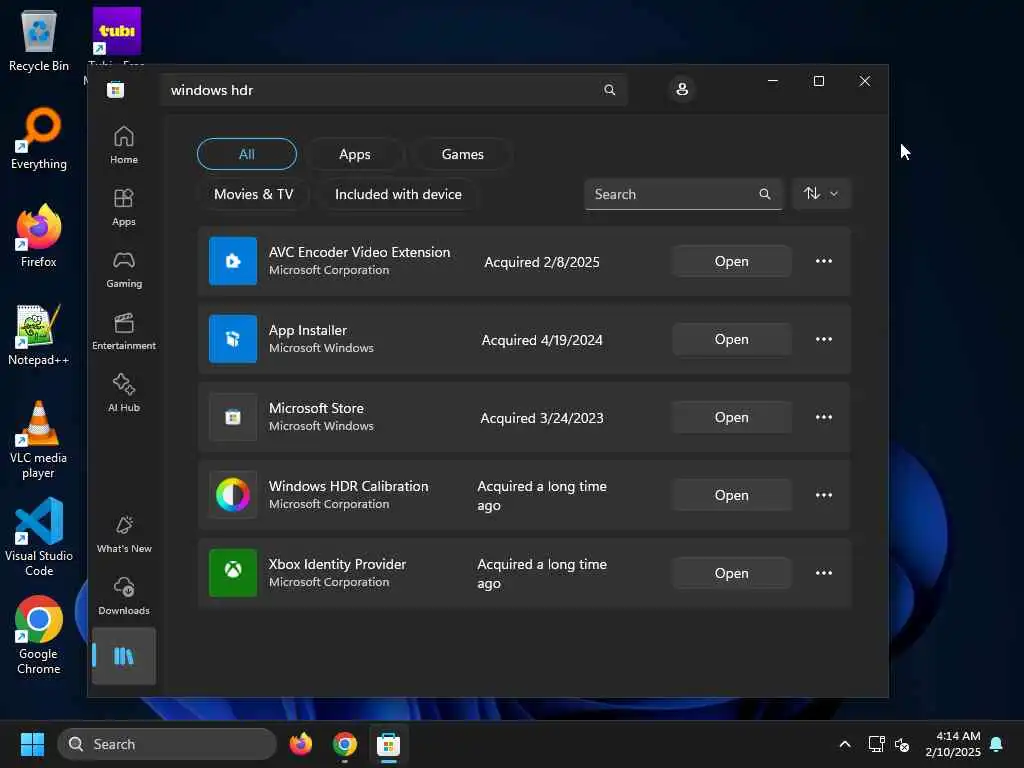Open the sort order dropdown
The image size is (1024, 768).
click(x=821, y=193)
